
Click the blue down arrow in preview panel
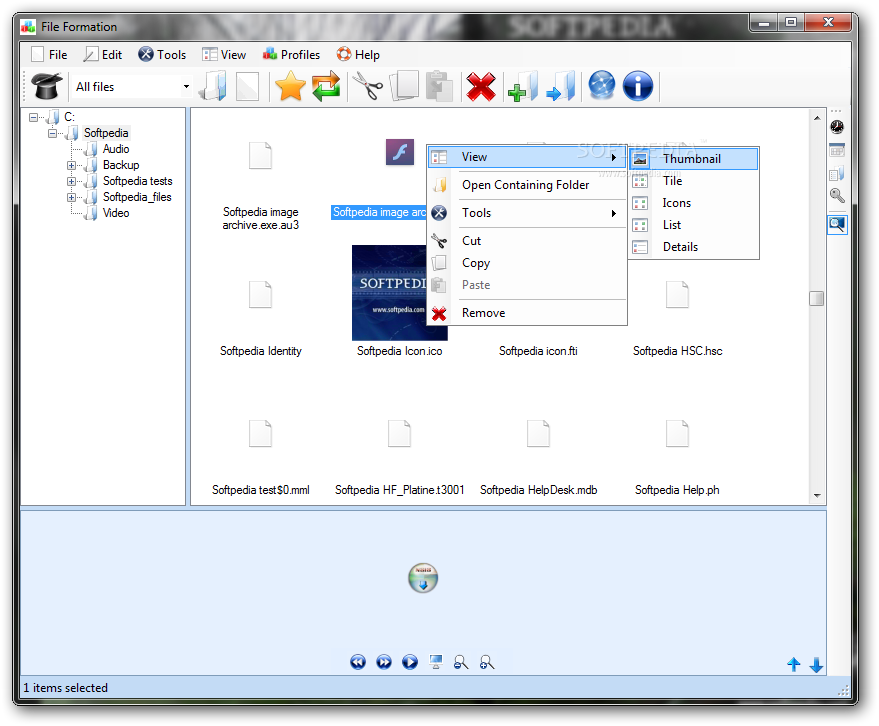pyautogui.click(x=816, y=665)
